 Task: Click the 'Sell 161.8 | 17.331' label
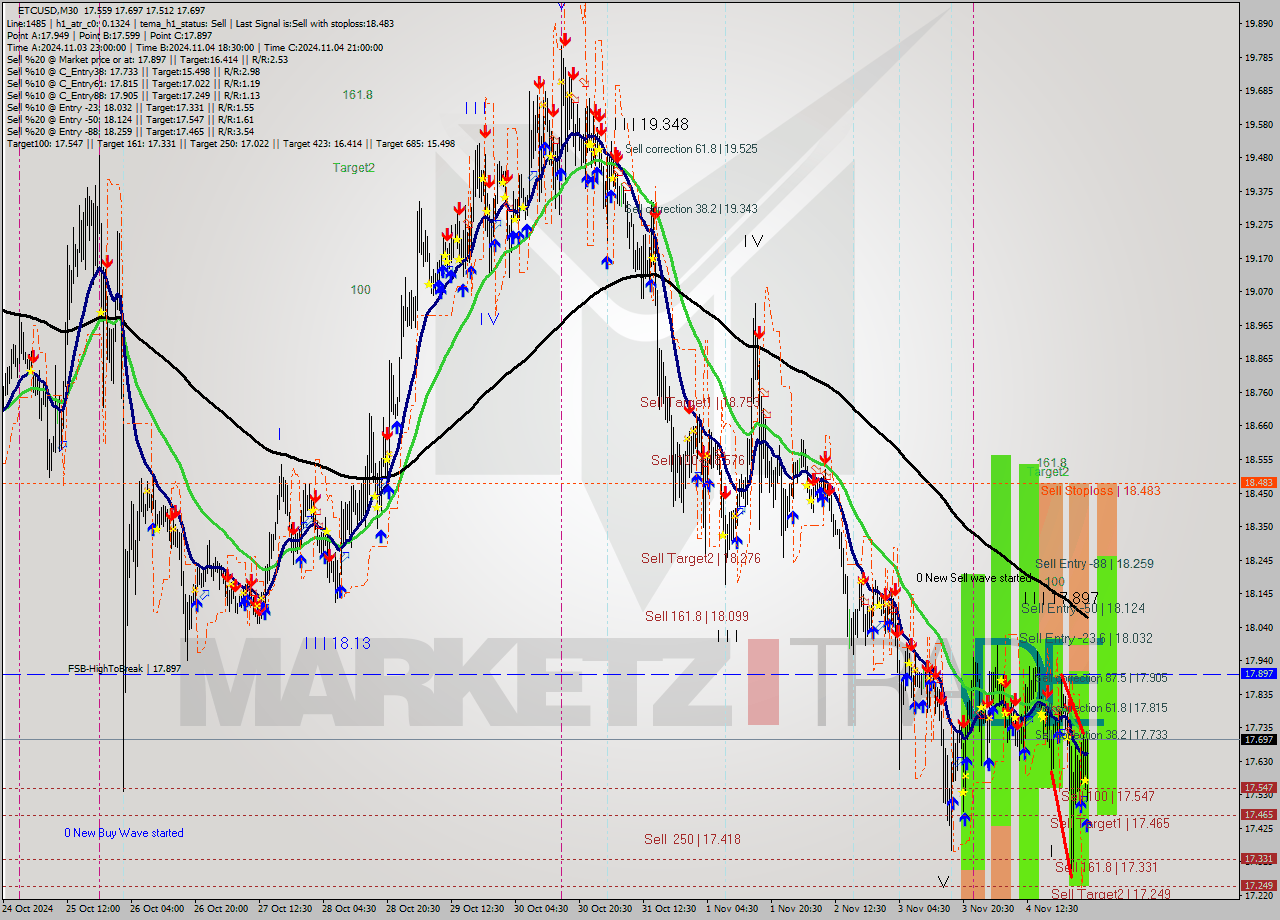(x=1106, y=868)
